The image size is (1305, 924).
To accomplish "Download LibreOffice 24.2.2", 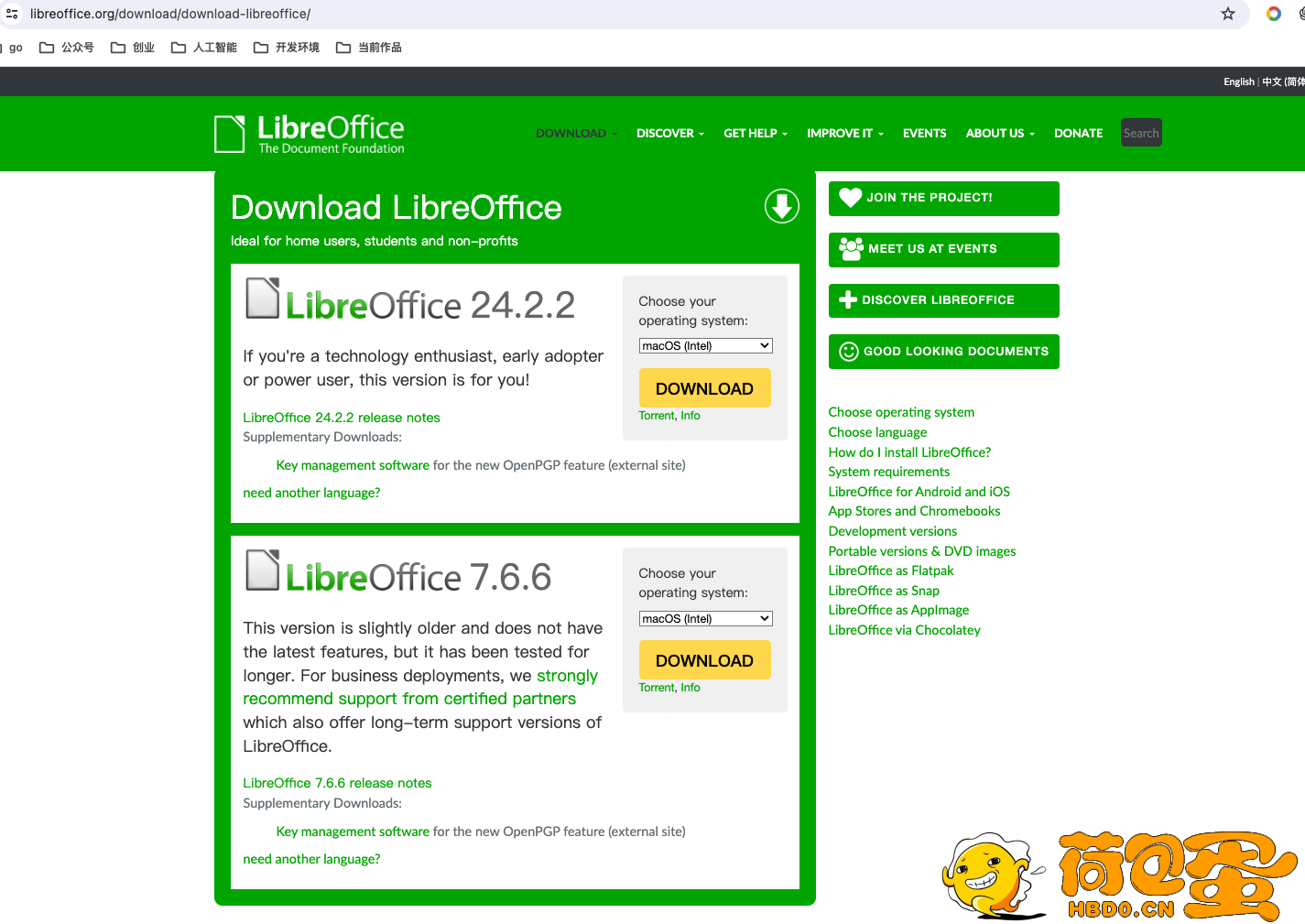I will (x=704, y=388).
